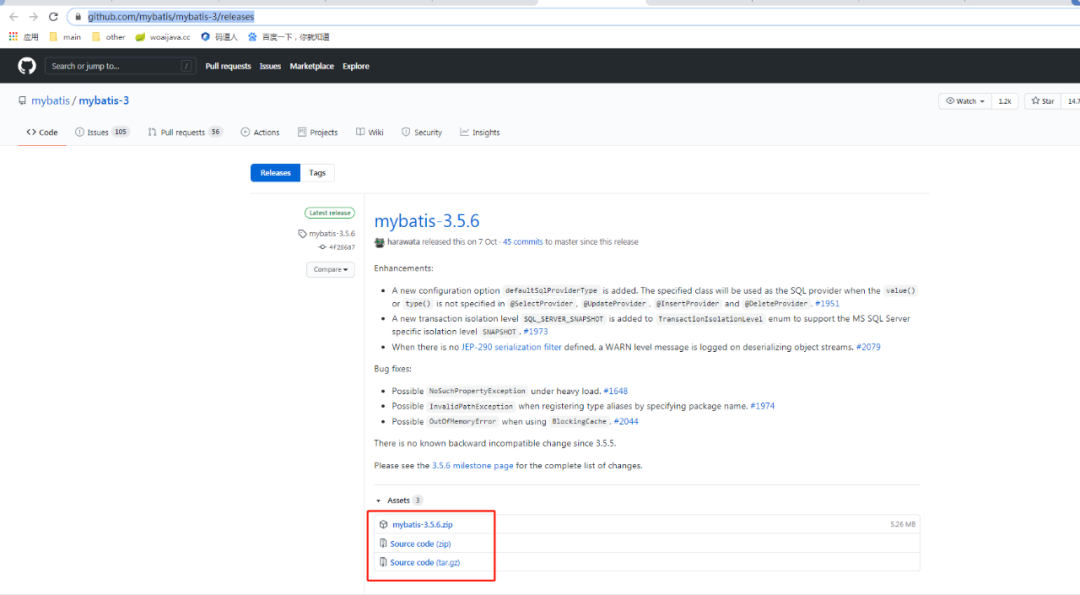The height and width of the screenshot is (595, 1080).
Task: Open JEP-290 serialization filter link
Action: (511, 347)
